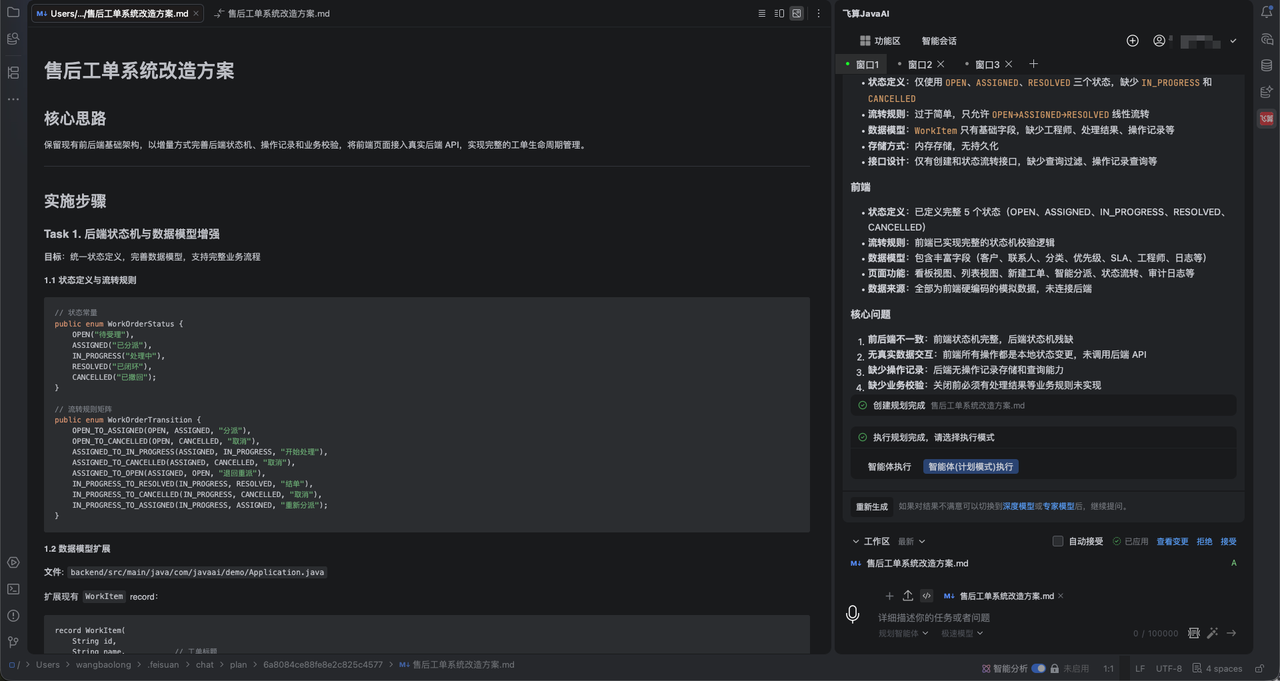The image size is (1280, 681).
Task: Add a new chat window with plus icon
Action: coord(1034,64)
